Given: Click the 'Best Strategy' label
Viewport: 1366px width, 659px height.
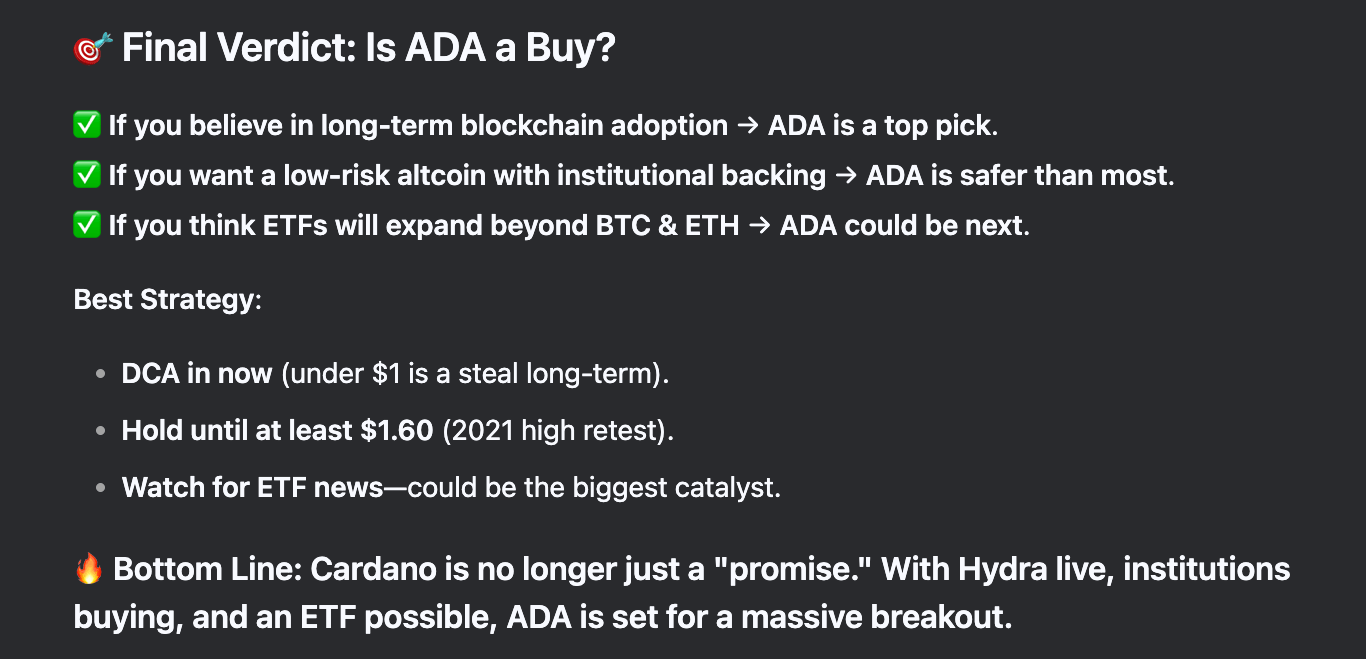Looking at the screenshot, I should click(x=164, y=300).
